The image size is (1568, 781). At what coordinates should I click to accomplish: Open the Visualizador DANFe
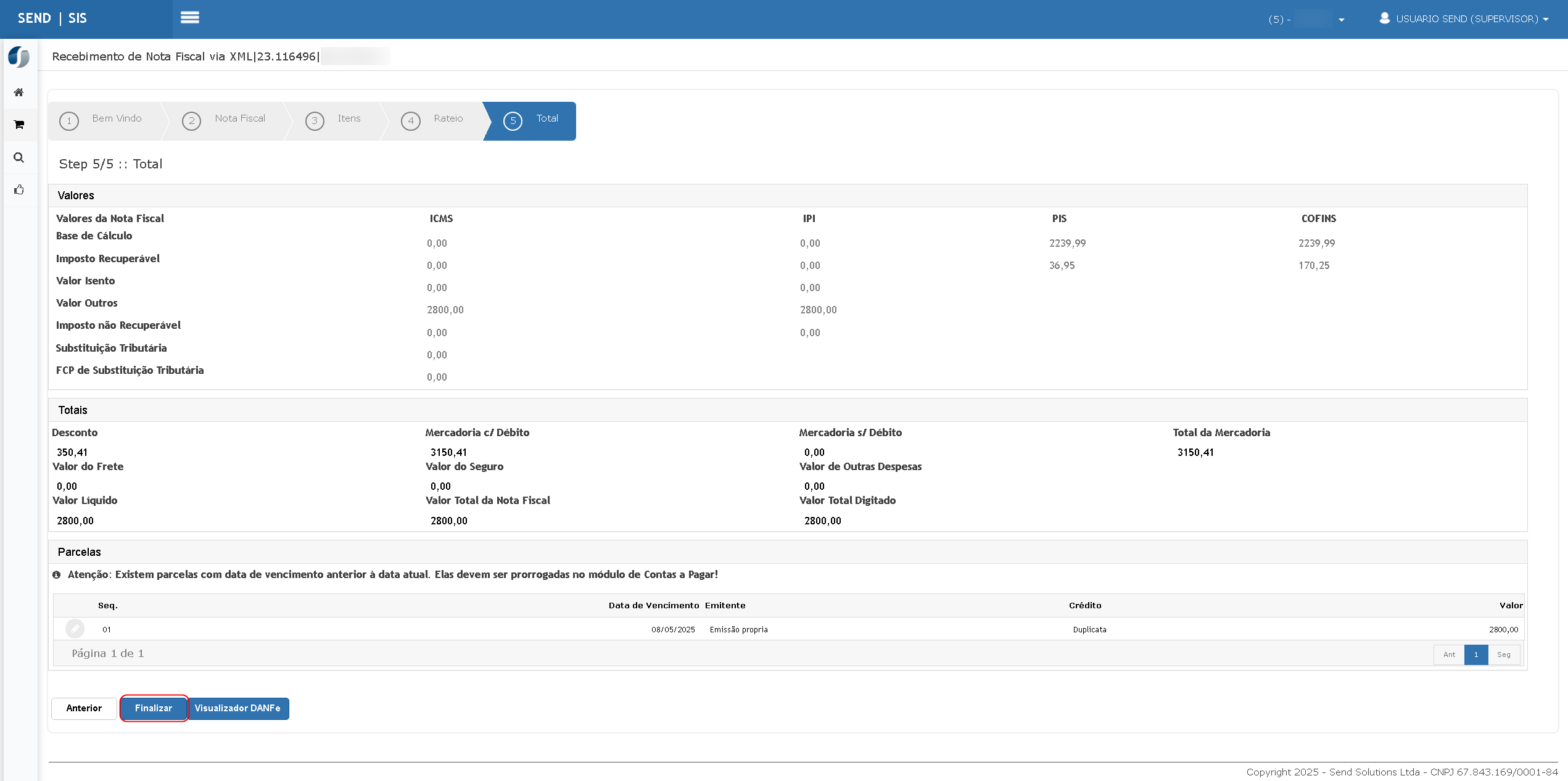tap(237, 708)
